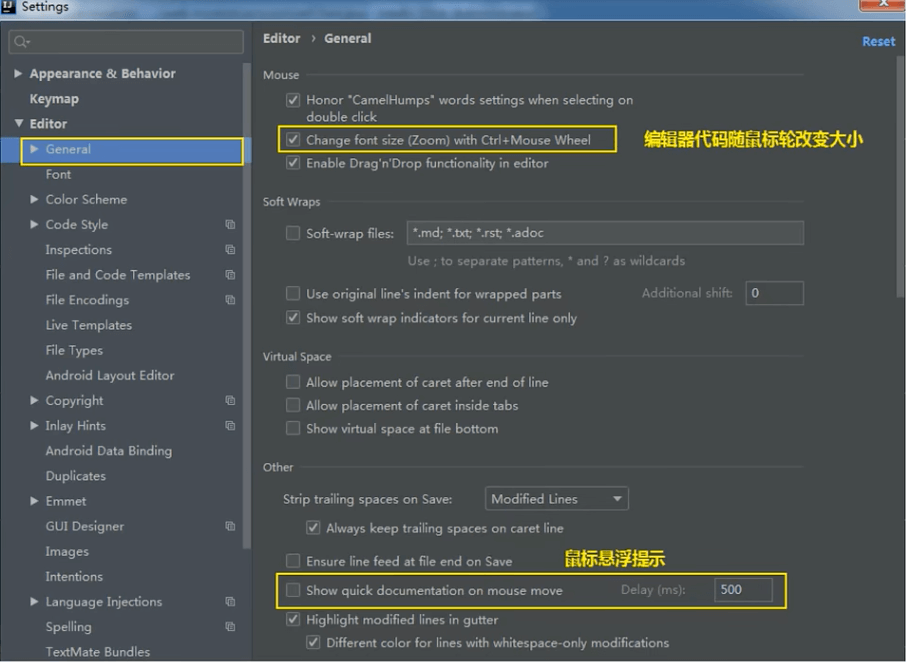Viewport: 906px width, 662px height.
Task: Click the project-level icon next to Inspections
Action: [230, 250]
